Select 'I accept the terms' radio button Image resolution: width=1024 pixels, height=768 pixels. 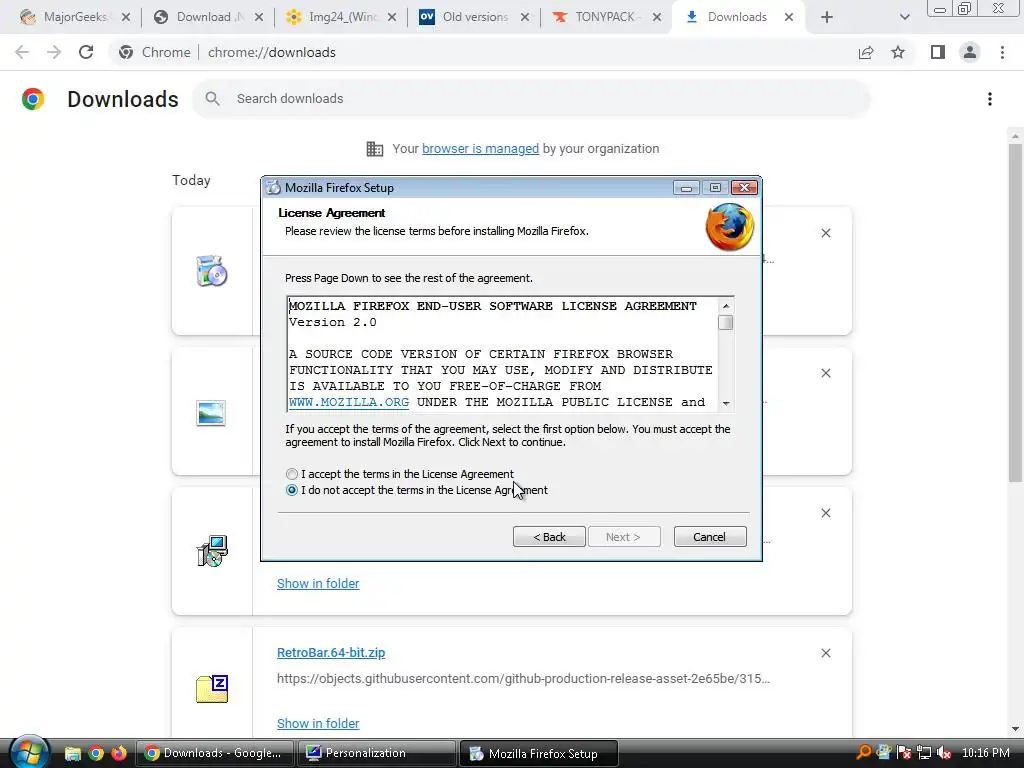[292, 474]
